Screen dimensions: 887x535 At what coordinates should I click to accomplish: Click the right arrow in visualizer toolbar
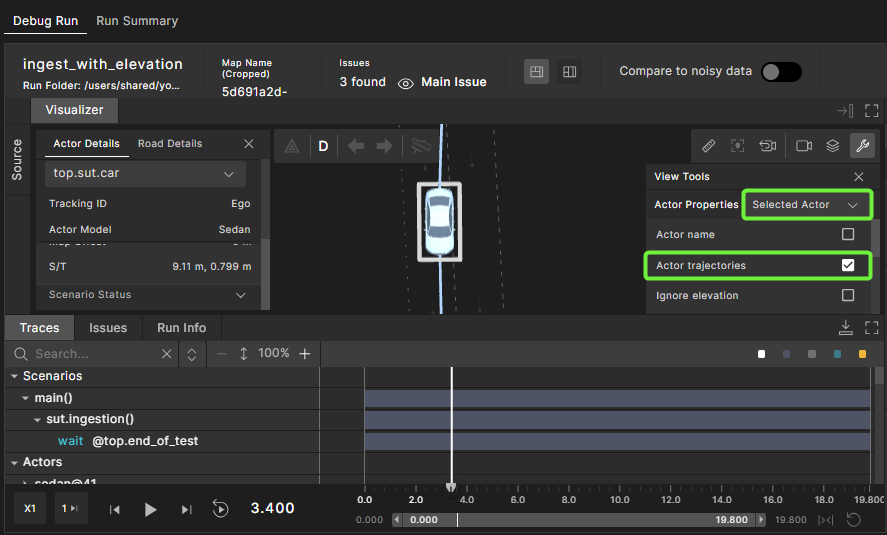point(384,146)
